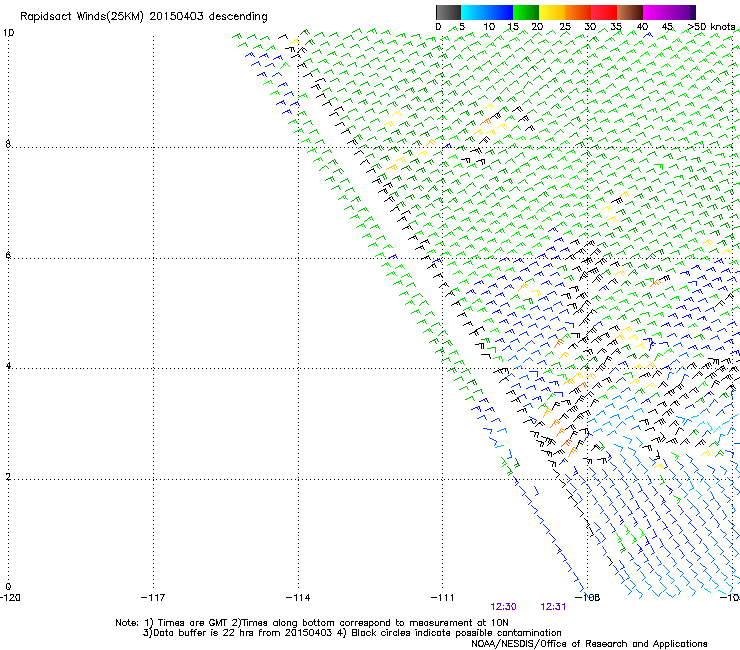Screen dimensions: 740x650
Task: Select the purple 12:30 swath time marker
Action: [x=503, y=607]
